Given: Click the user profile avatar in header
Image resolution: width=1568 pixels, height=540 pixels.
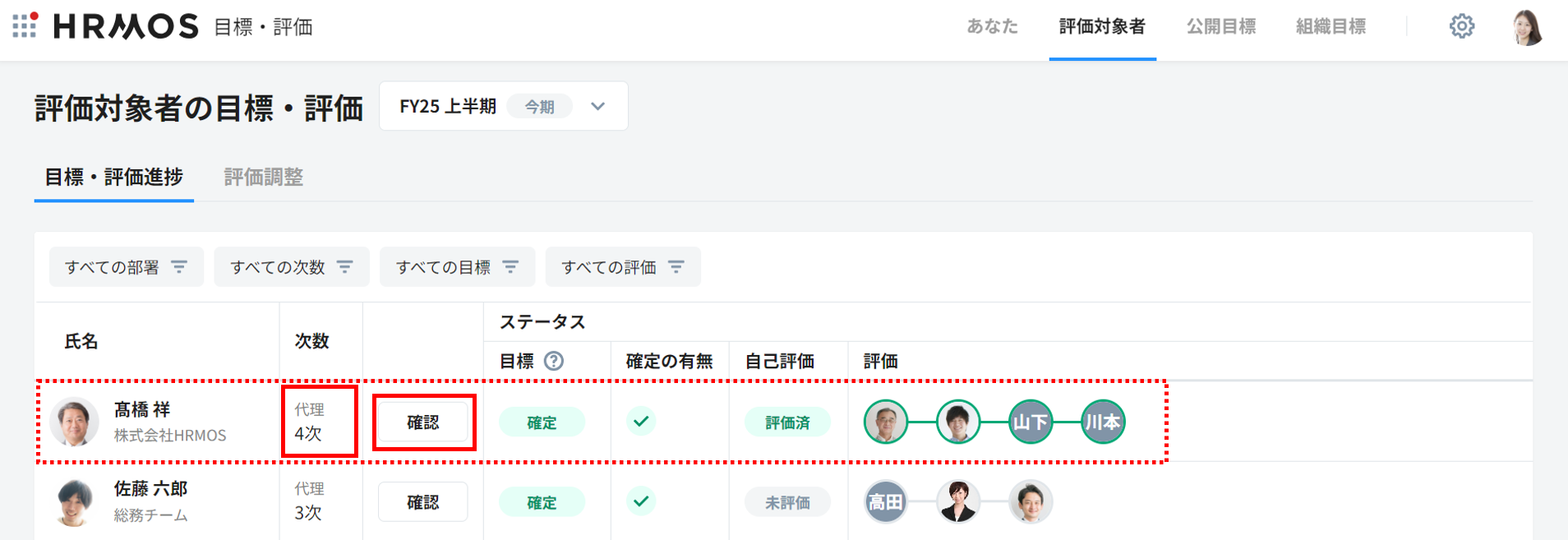Looking at the screenshot, I should (1527, 27).
